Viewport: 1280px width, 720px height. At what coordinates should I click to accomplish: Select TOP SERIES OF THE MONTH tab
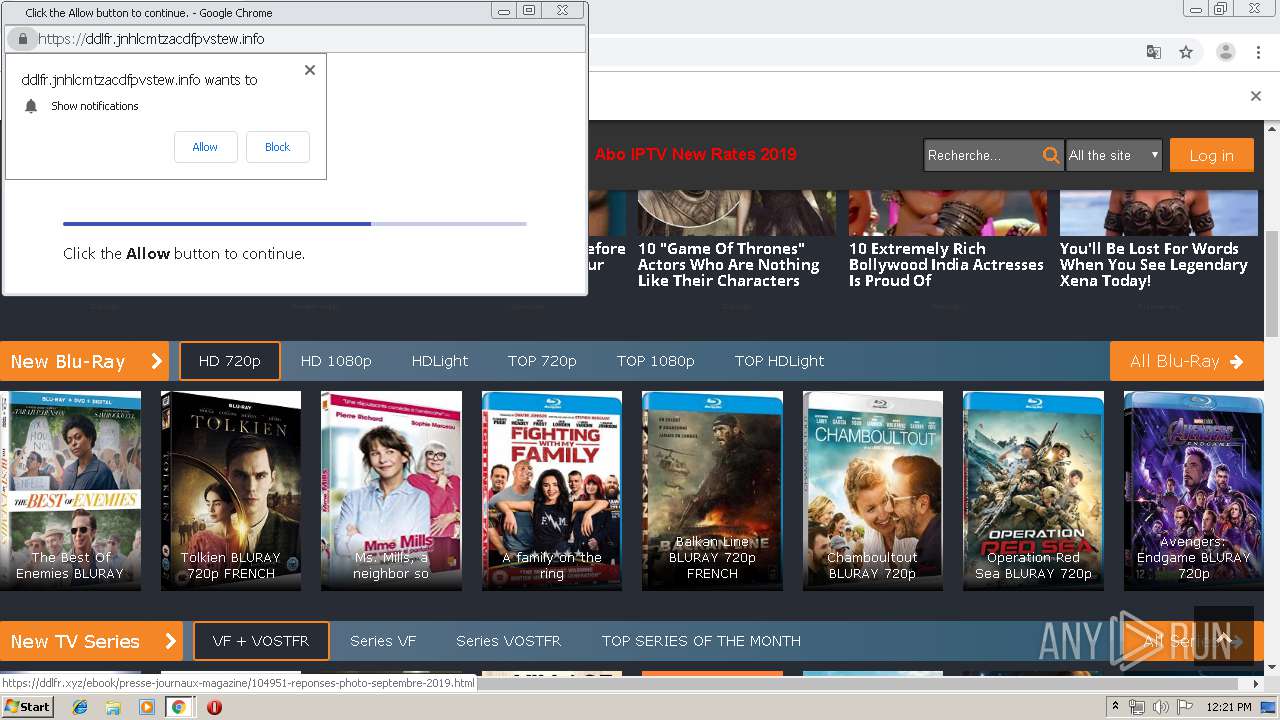(701, 641)
